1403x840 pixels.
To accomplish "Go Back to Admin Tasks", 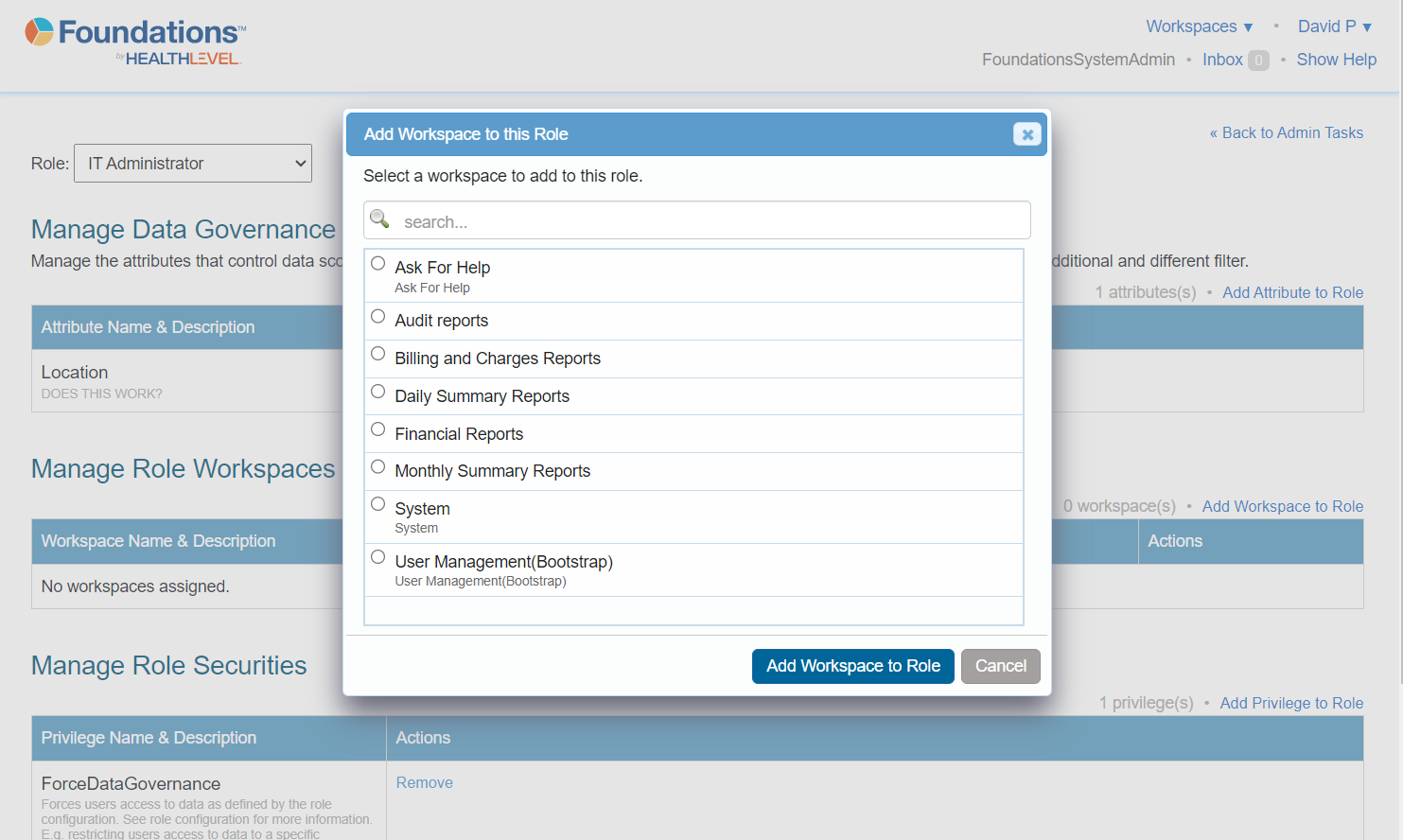I will tap(1287, 133).
